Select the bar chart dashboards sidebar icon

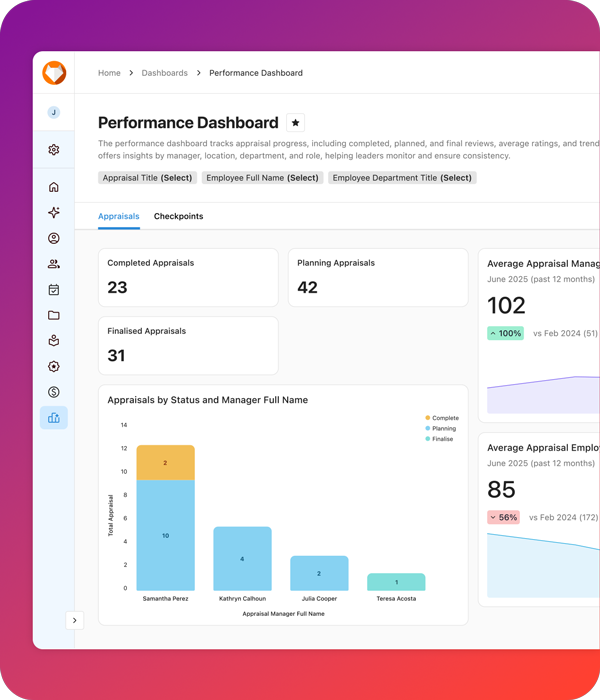pyautogui.click(x=54, y=418)
